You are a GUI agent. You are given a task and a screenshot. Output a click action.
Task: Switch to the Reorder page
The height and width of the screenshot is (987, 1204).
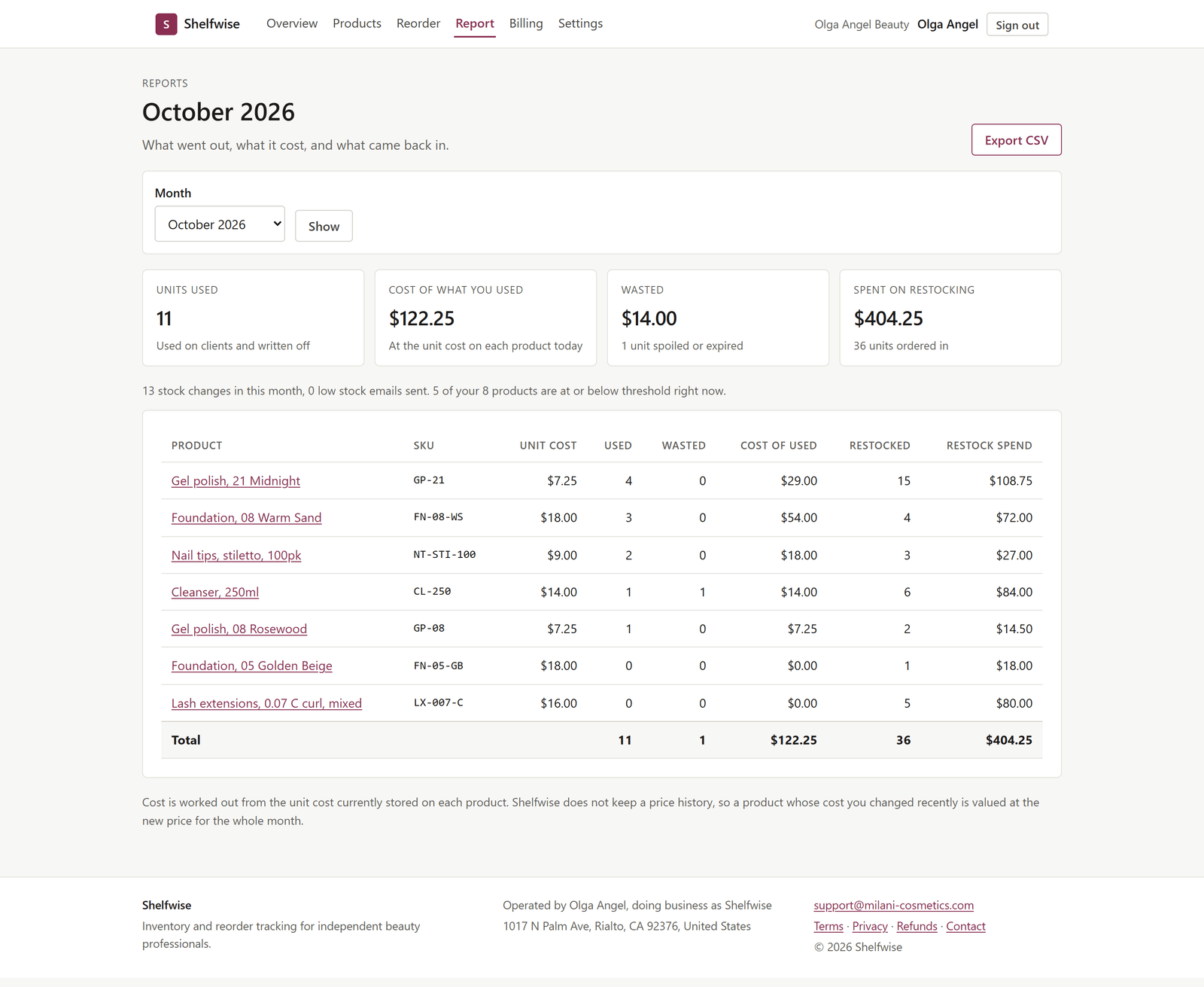418,23
